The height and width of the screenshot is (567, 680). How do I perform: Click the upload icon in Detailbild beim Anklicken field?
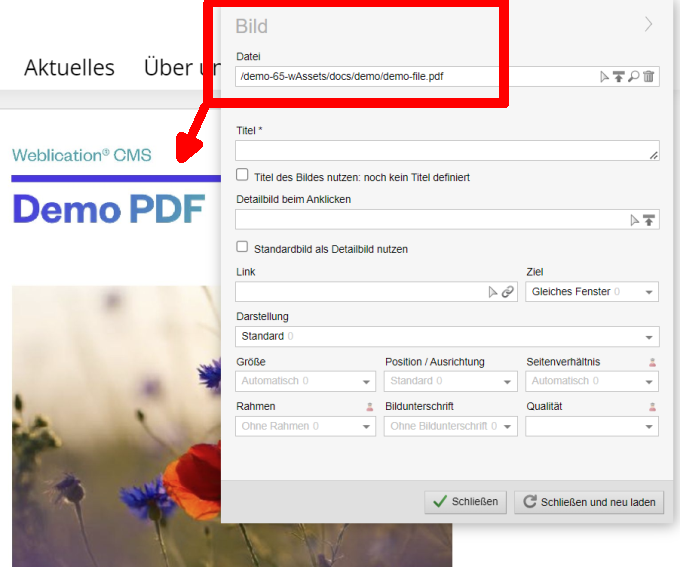coord(649,220)
